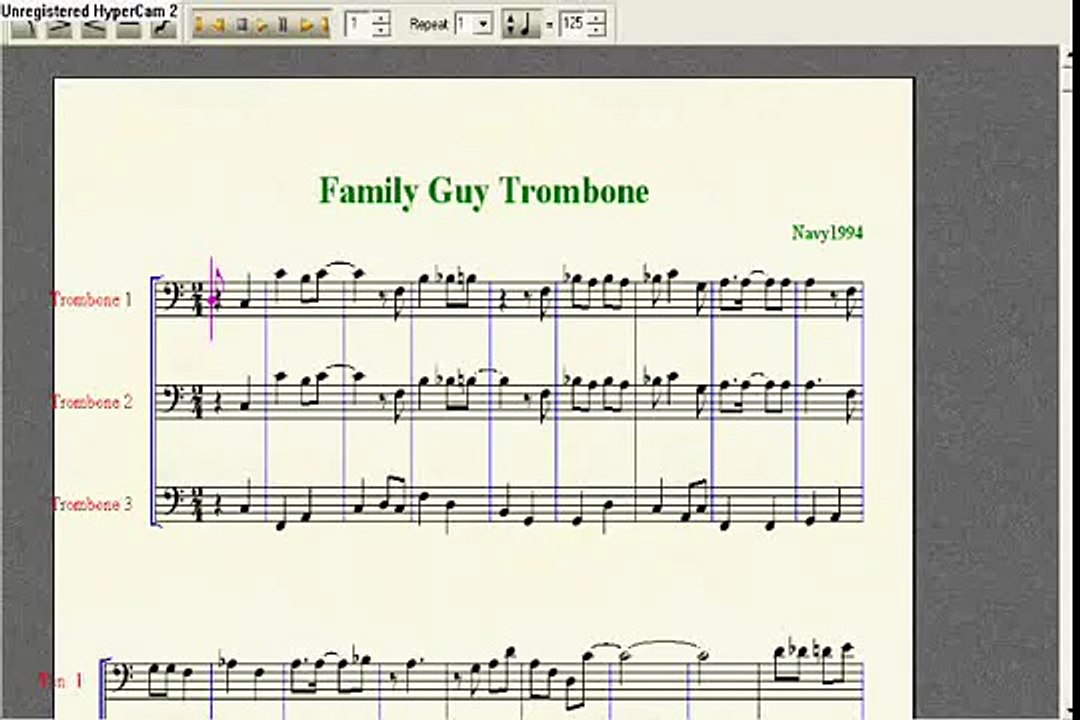1080x720 pixels.
Task: Select the "Trombone 3" staff label
Action: (x=91, y=504)
